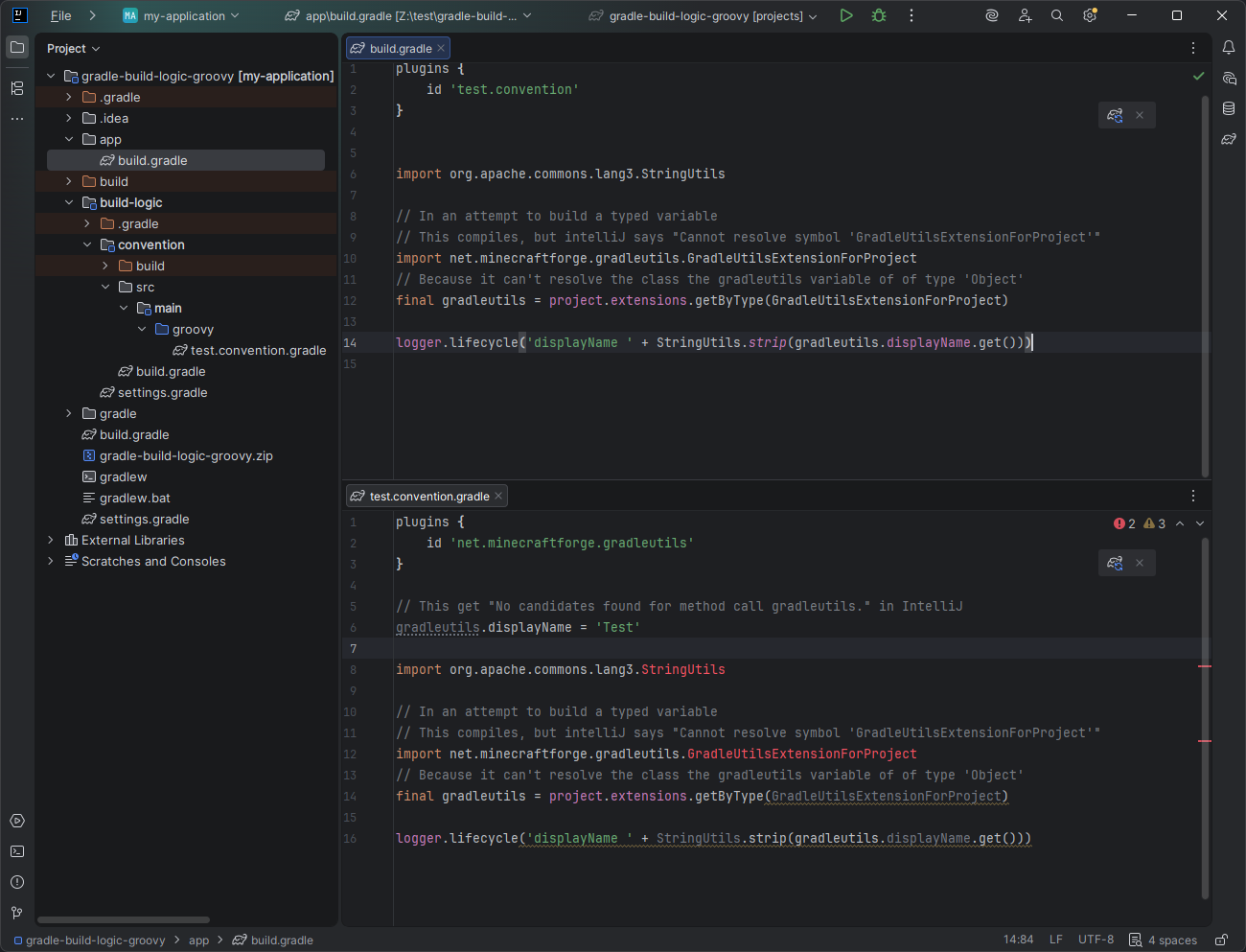Viewport: 1246px width, 952px height.
Task: Toggle read-only lock in status bar
Action: [1221, 940]
